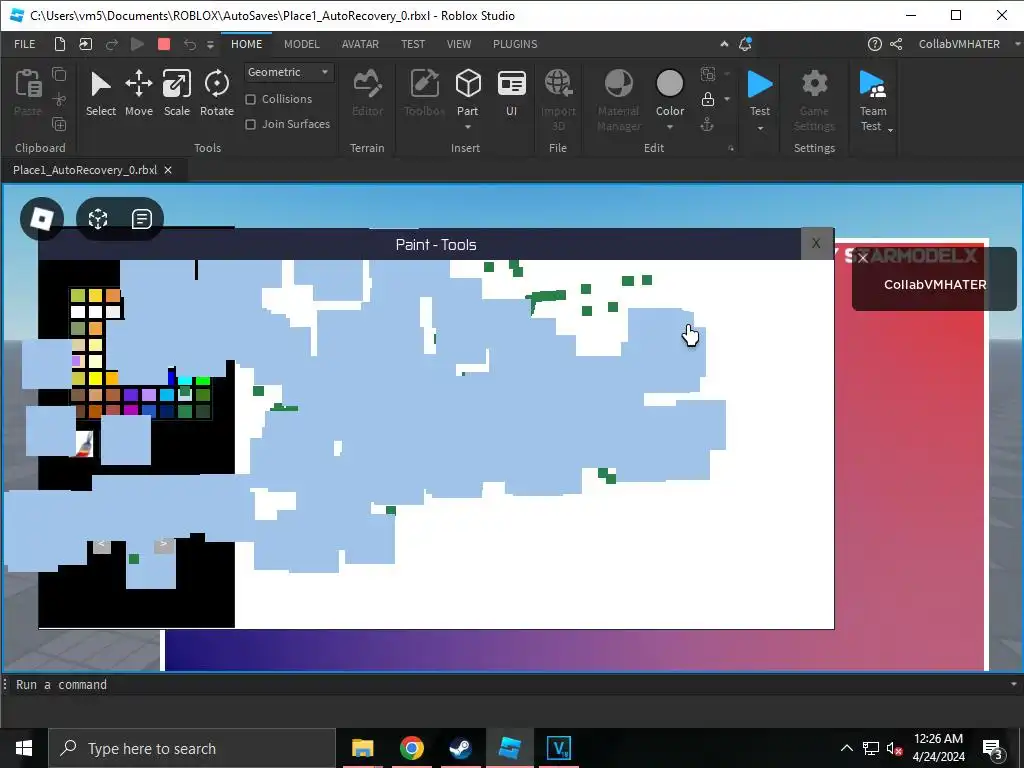Expand the Color dropdown arrow
Viewport: 1024px width, 768px height.
pos(669,127)
